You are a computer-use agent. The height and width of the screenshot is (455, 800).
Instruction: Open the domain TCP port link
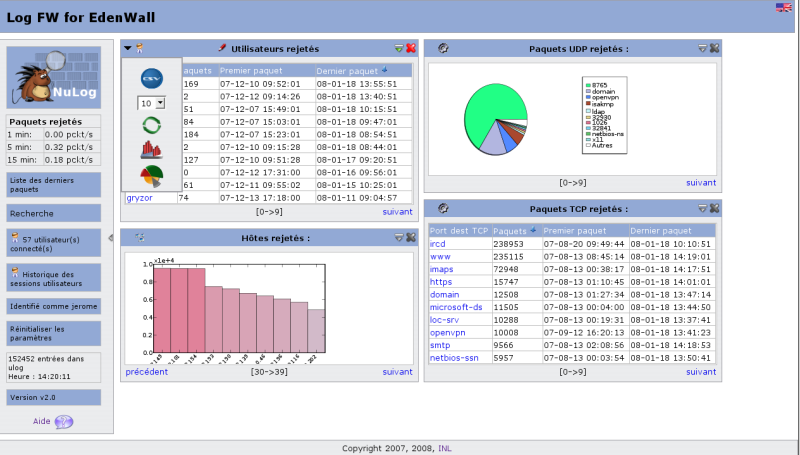444,295
